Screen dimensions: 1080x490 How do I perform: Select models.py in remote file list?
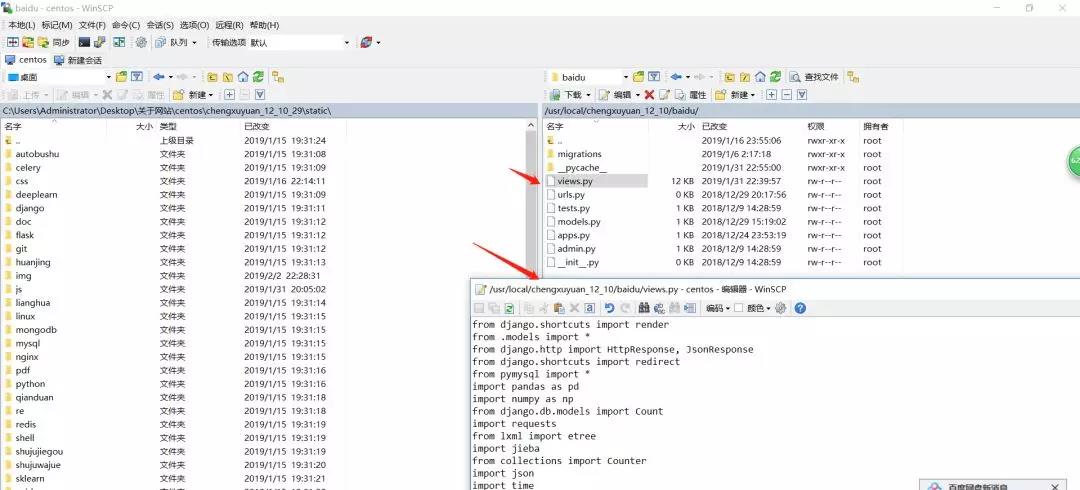[x=579, y=222]
